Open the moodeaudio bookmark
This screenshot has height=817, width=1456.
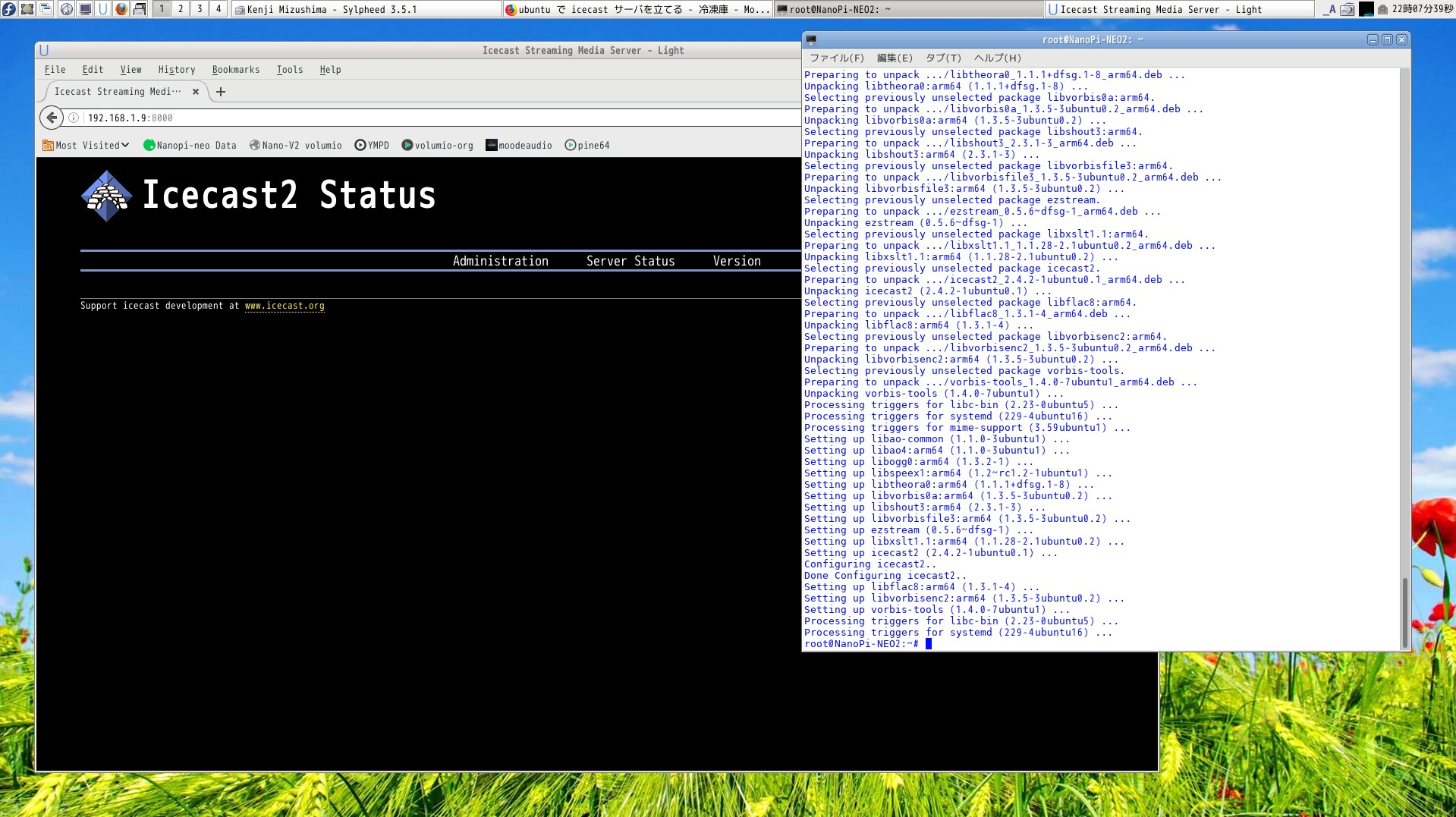tap(519, 145)
